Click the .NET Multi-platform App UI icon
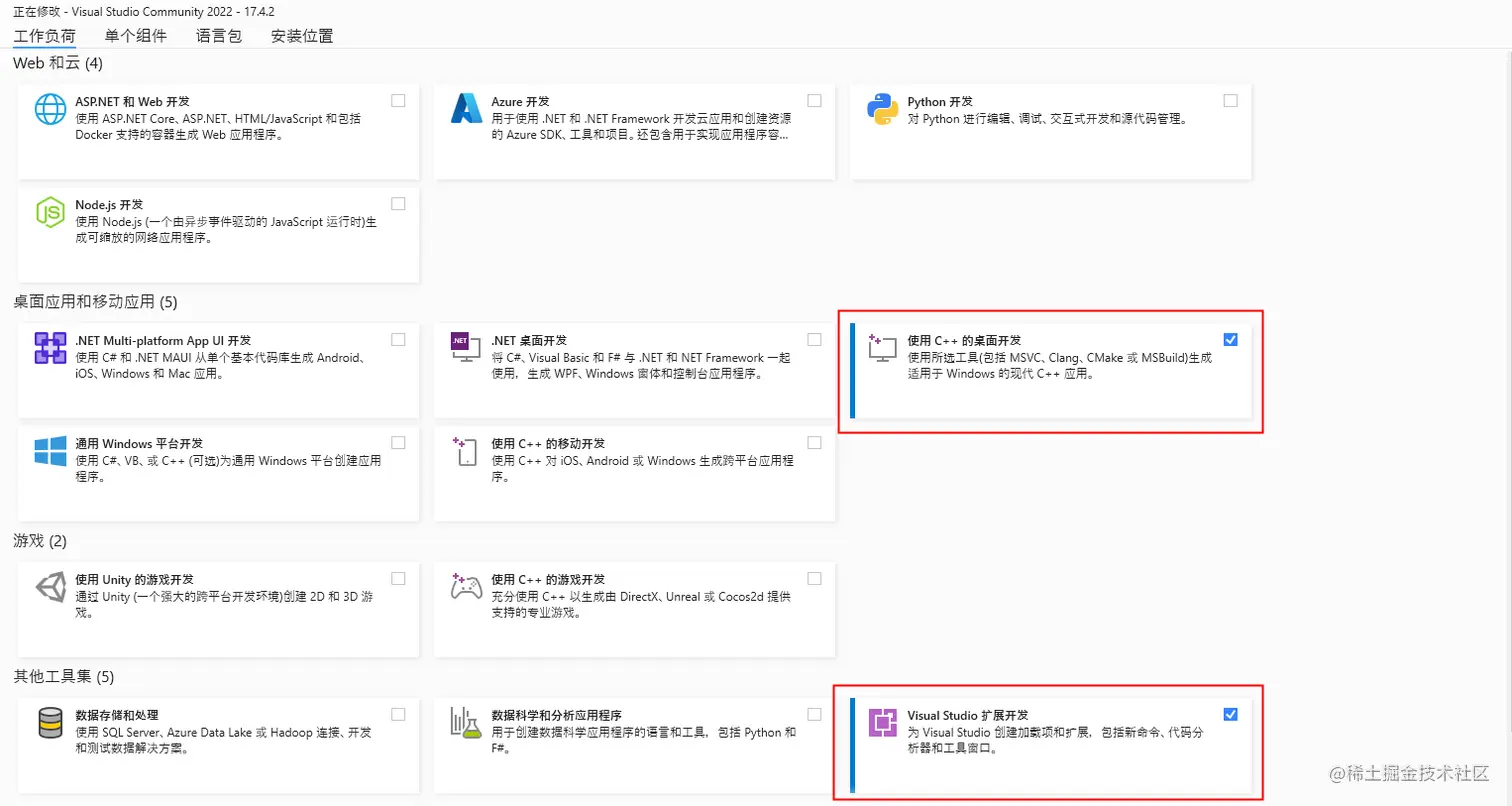 click(50, 348)
